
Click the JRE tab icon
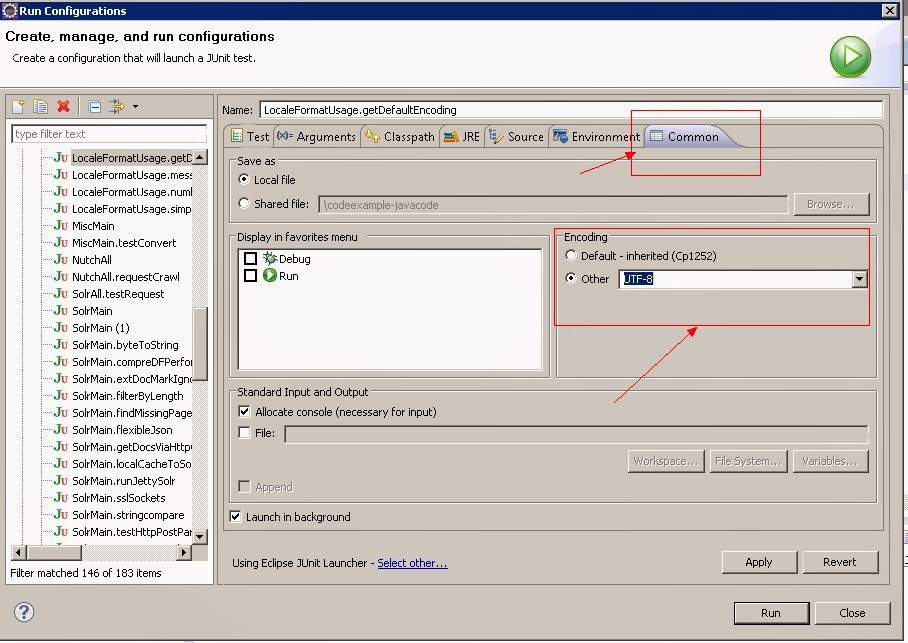point(449,137)
